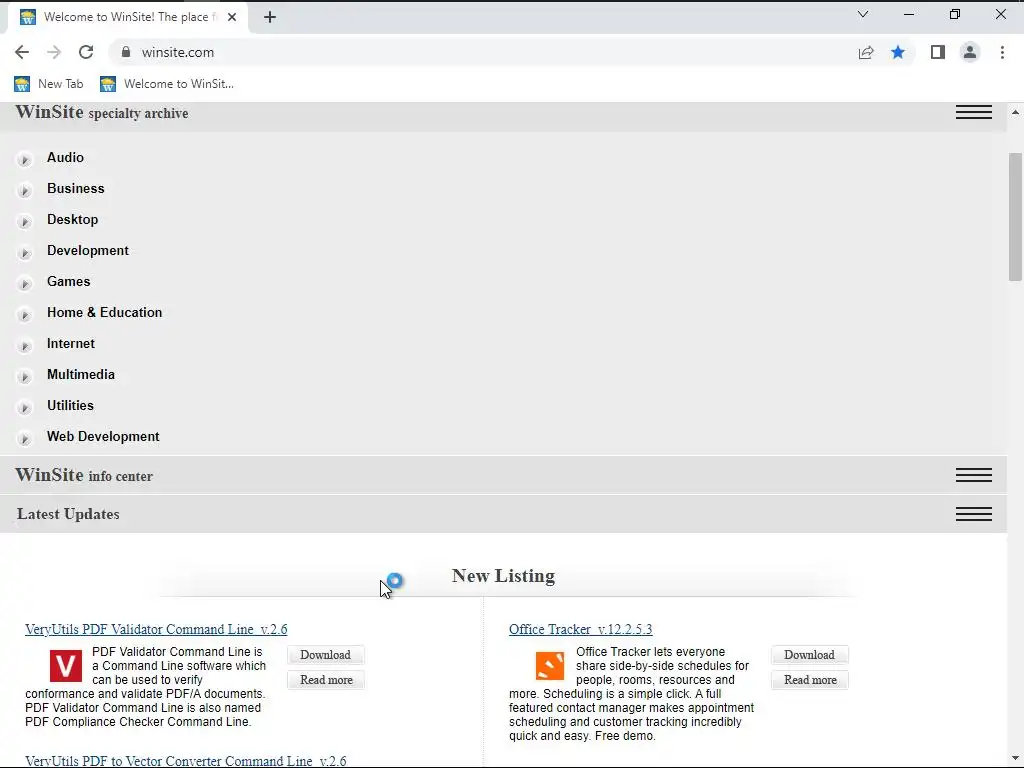This screenshot has height=768, width=1024.
Task: View site info via the lock icon
Action: (x=126, y=52)
